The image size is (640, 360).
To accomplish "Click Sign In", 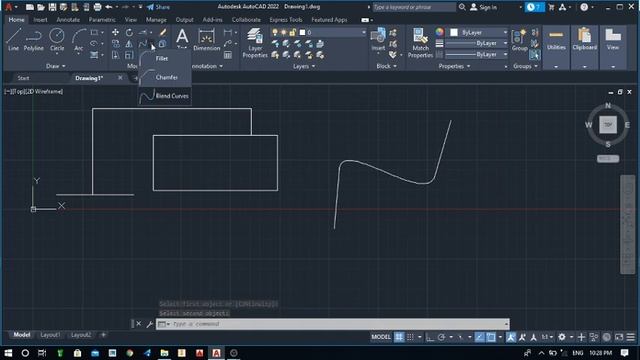I will point(484,7).
